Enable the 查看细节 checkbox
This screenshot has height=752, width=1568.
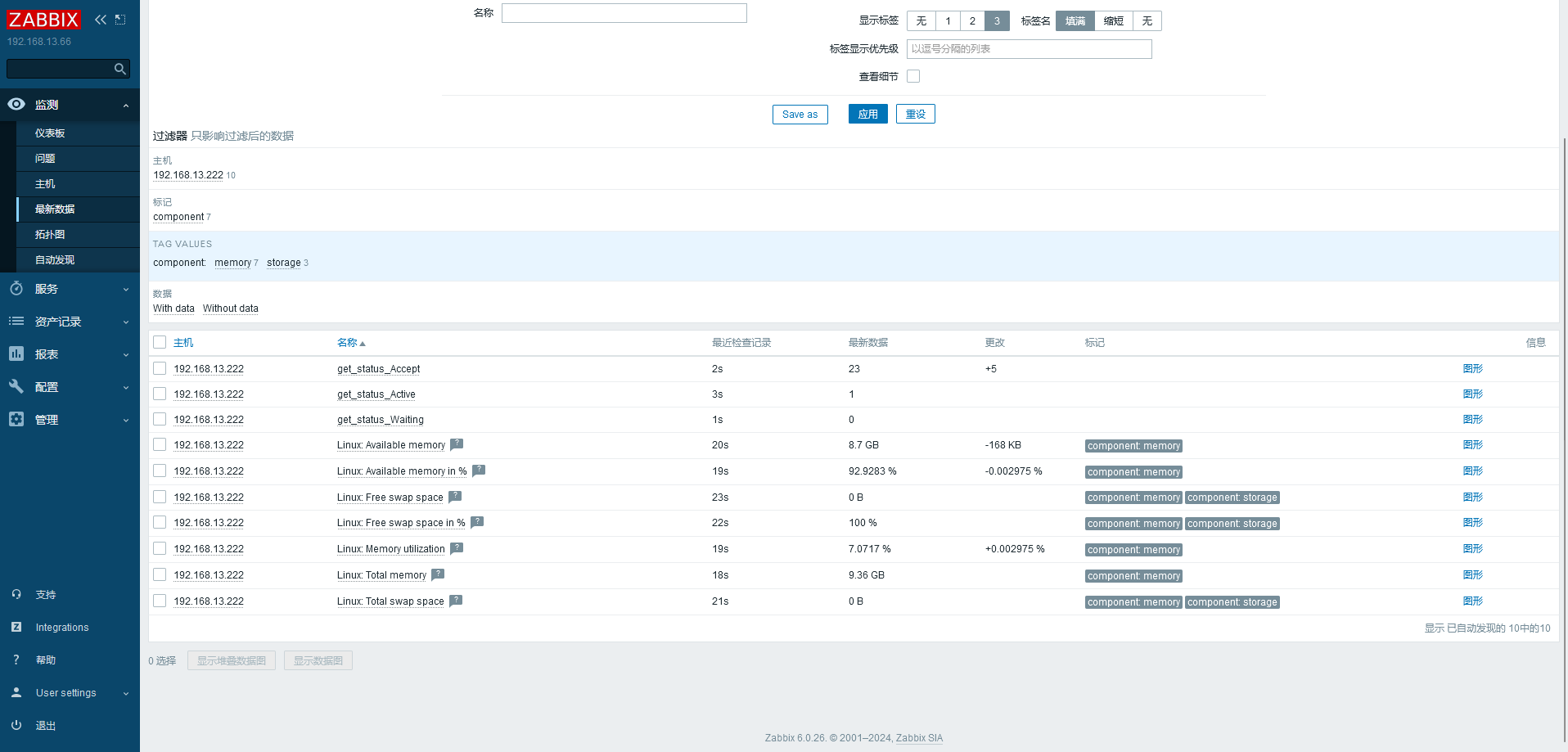click(913, 76)
